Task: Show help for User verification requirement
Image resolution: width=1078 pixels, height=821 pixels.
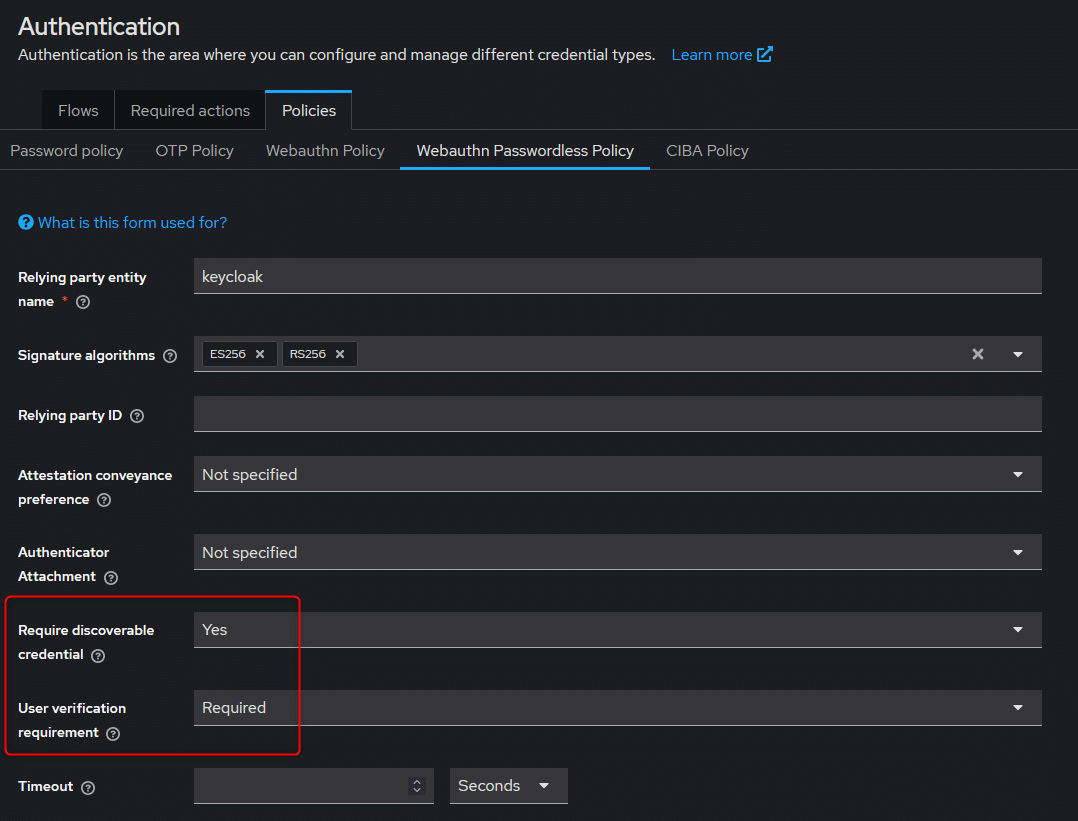Action: tap(113, 734)
